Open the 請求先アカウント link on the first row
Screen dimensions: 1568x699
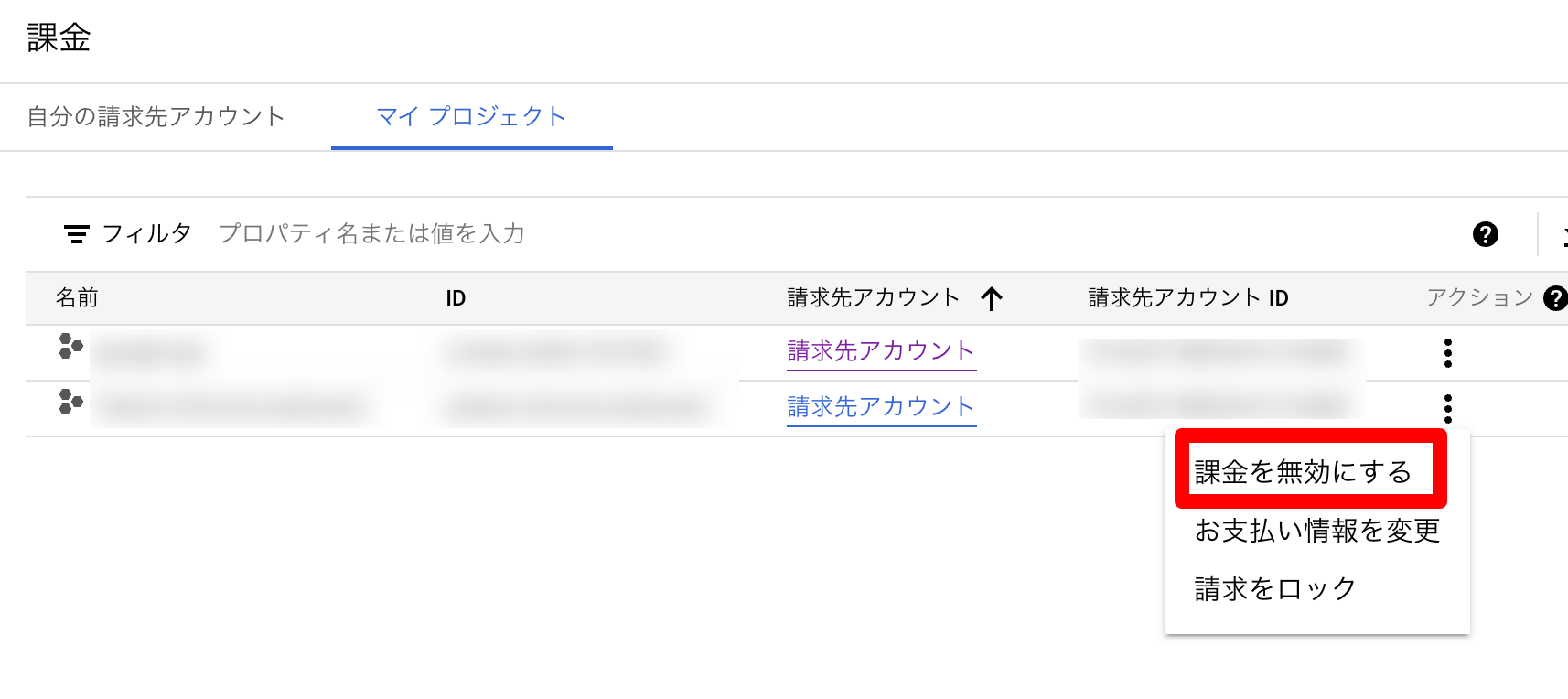pyautogui.click(x=880, y=350)
